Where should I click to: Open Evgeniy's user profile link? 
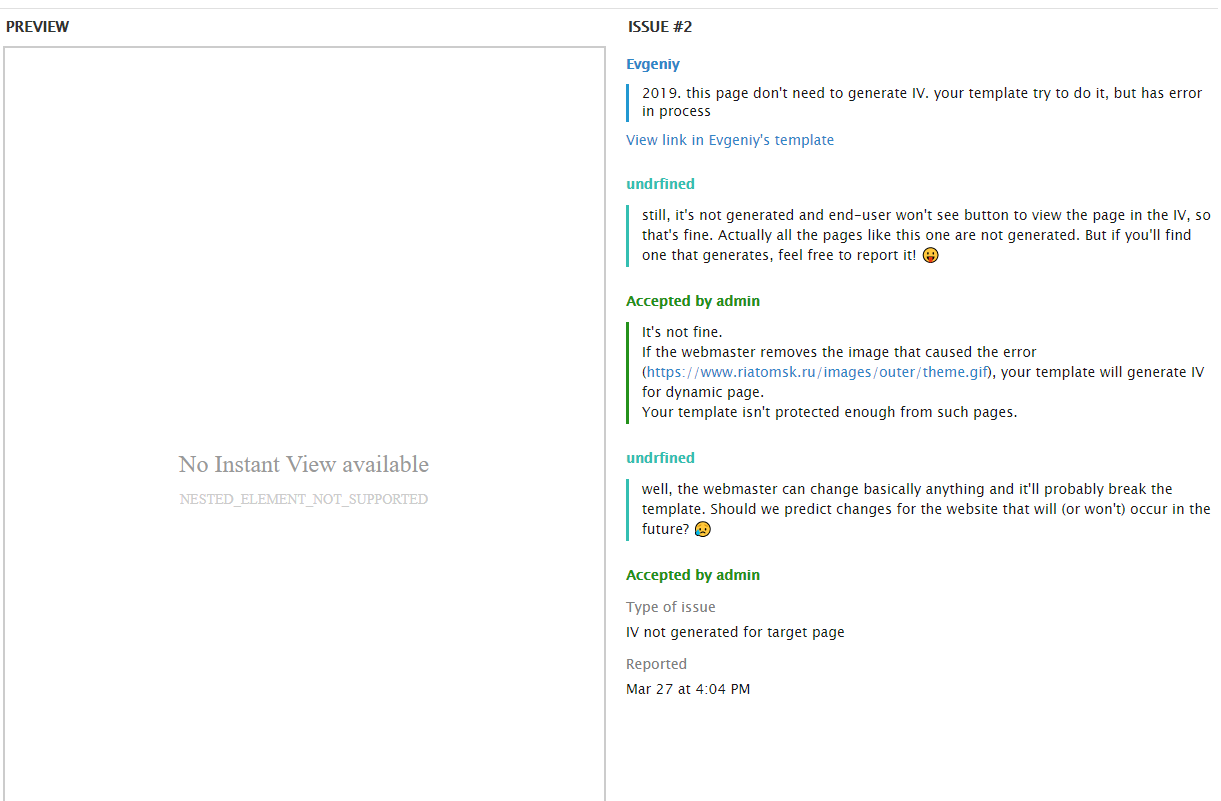[x=652, y=64]
